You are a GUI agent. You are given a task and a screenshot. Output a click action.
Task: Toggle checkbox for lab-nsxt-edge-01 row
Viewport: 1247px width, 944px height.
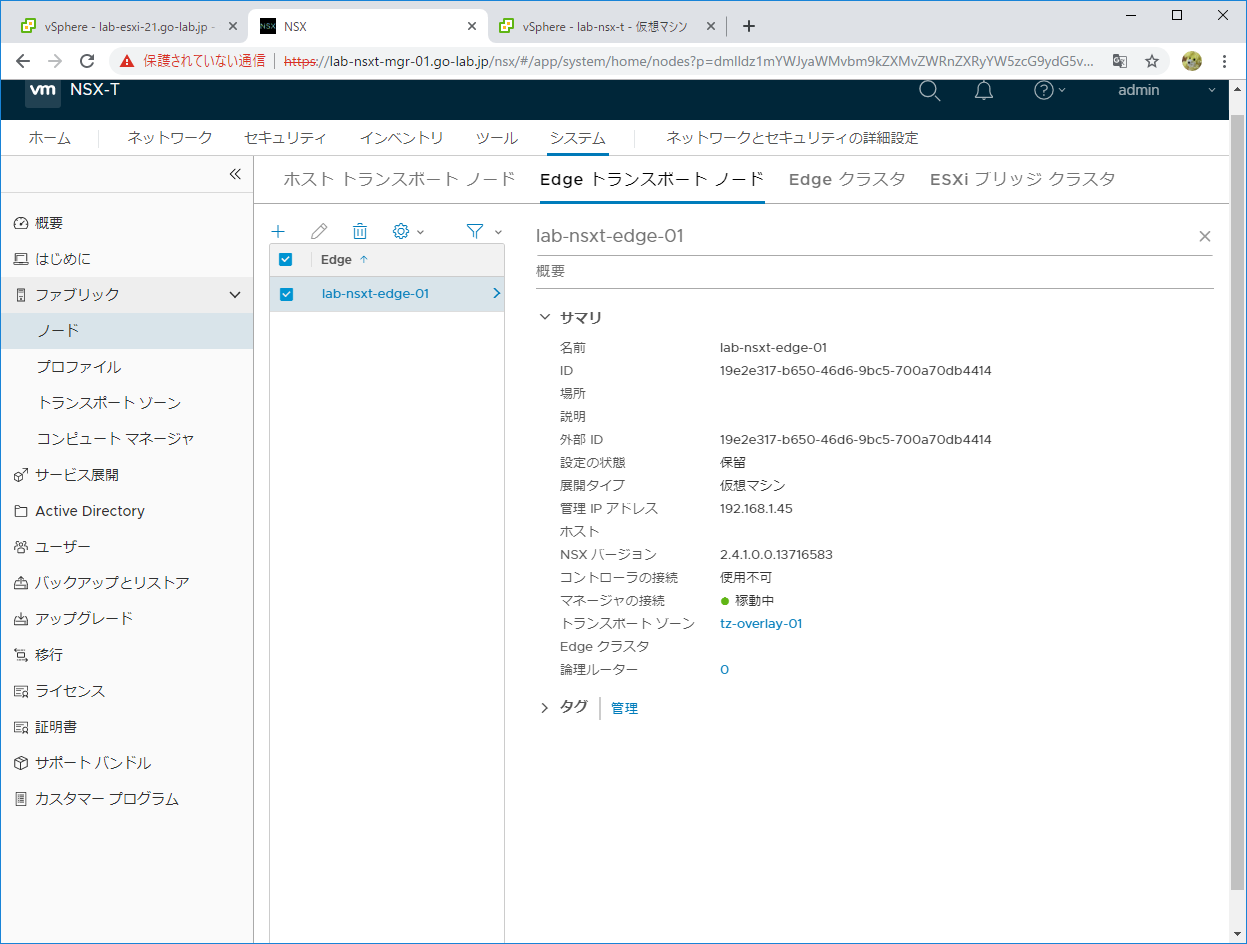pos(286,294)
